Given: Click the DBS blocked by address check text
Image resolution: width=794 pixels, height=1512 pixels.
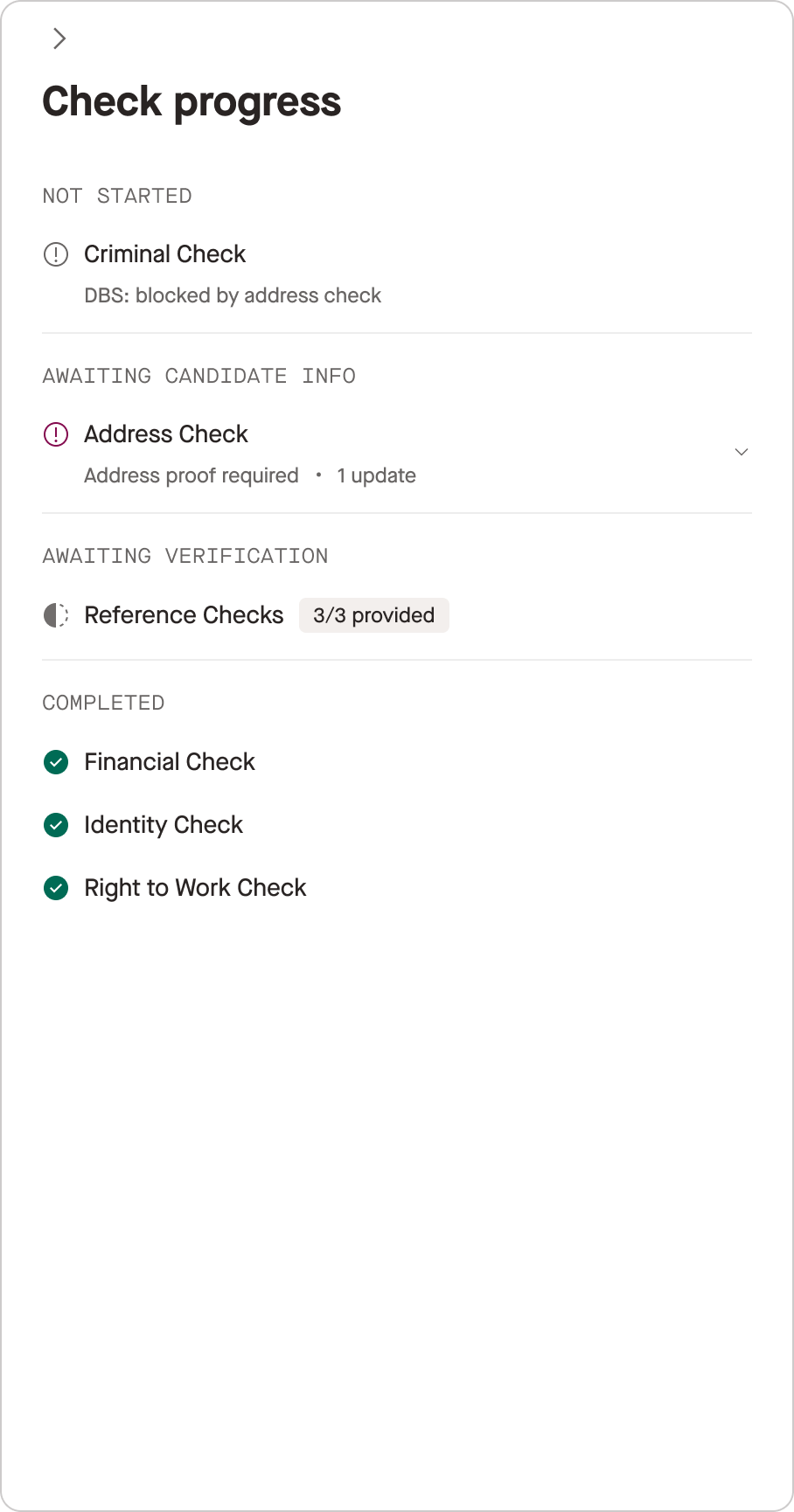Looking at the screenshot, I should pos(232,295).
